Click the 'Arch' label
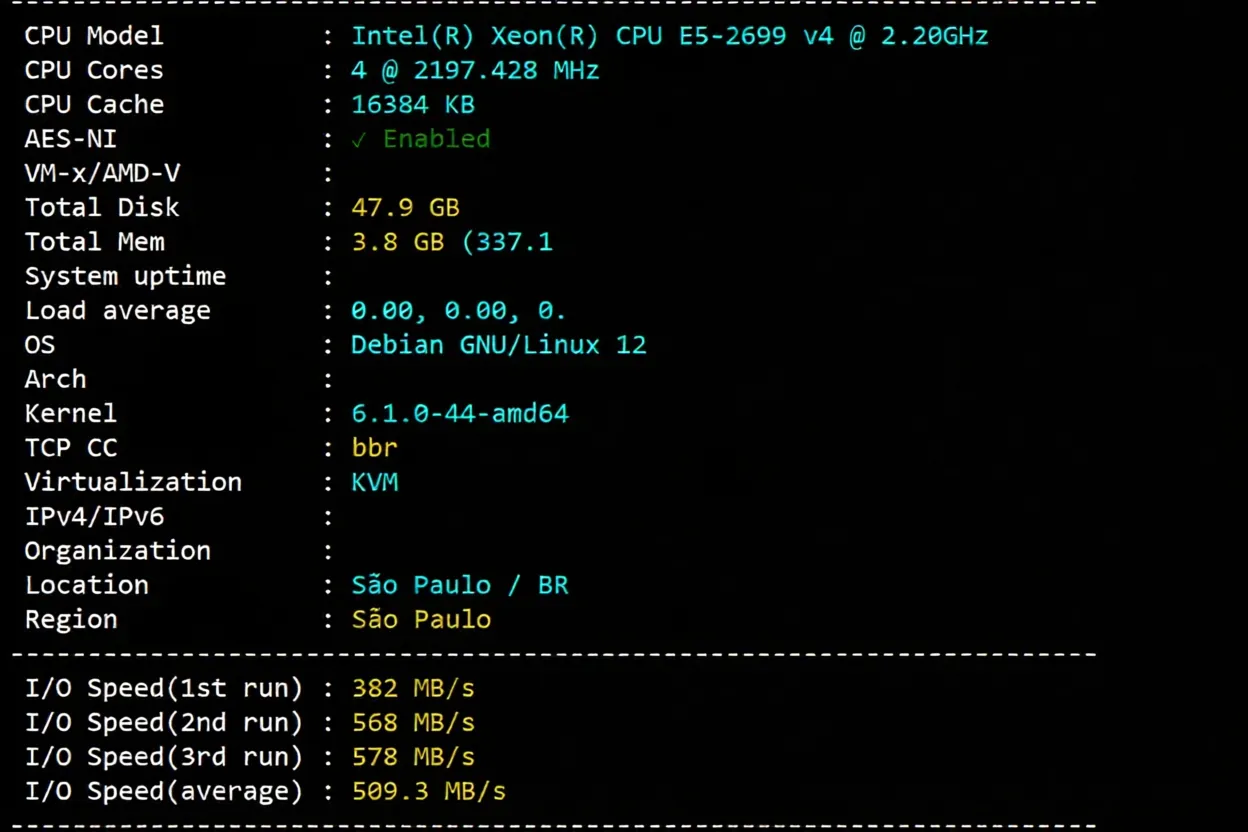Viewport: 1248px width, 832px height. (56, 379)
